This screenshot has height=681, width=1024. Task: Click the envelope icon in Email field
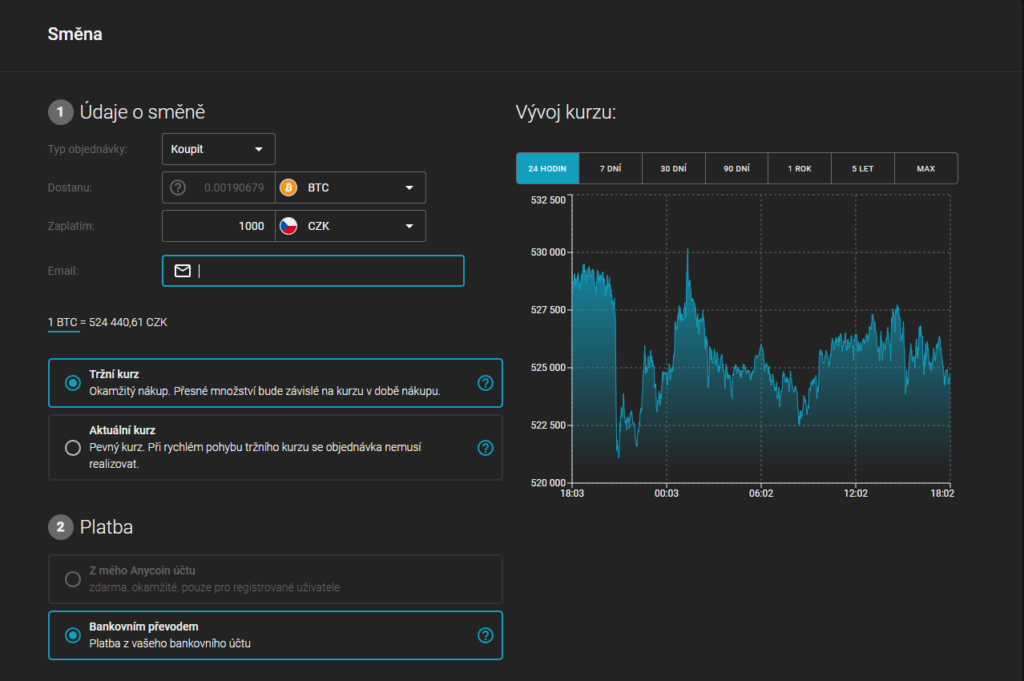tap(182, 271)
